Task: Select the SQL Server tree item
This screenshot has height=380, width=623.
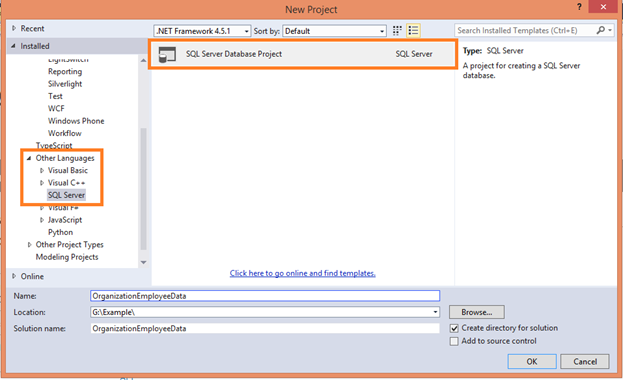Action: (x=66, y=195)
